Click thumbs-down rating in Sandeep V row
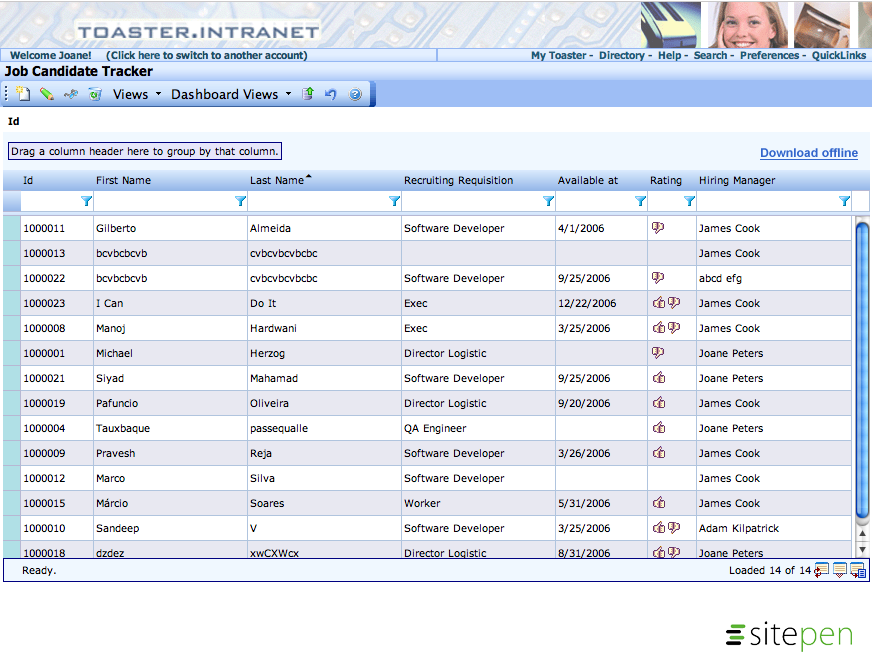The width and height of the screenshot is (874, 664). coord(674,527)
